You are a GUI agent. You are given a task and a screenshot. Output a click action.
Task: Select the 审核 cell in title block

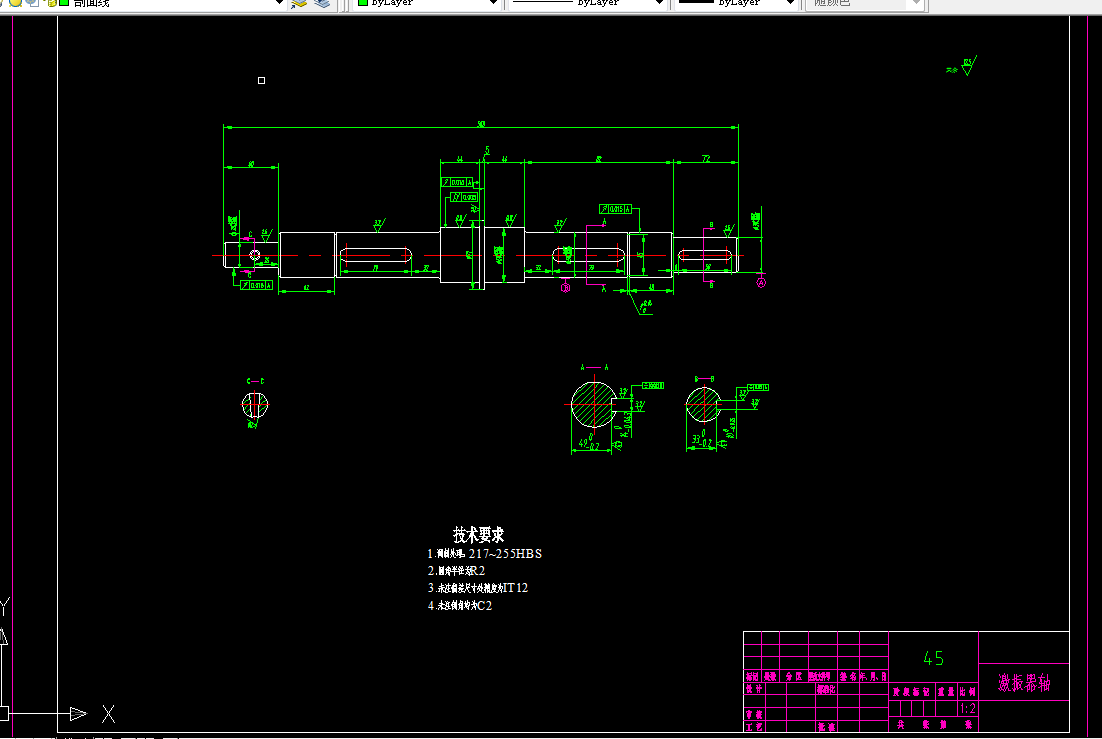[x=754, y=714]
